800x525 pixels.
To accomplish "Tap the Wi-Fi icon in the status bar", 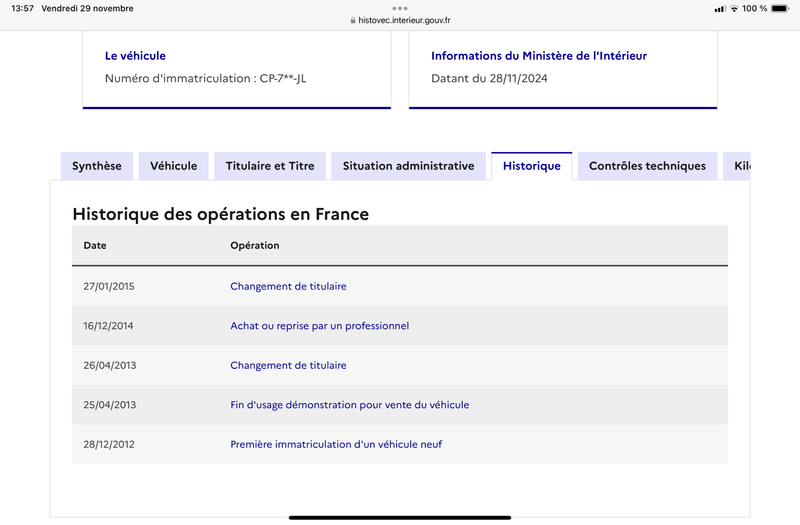I will (x=734, y=8).
